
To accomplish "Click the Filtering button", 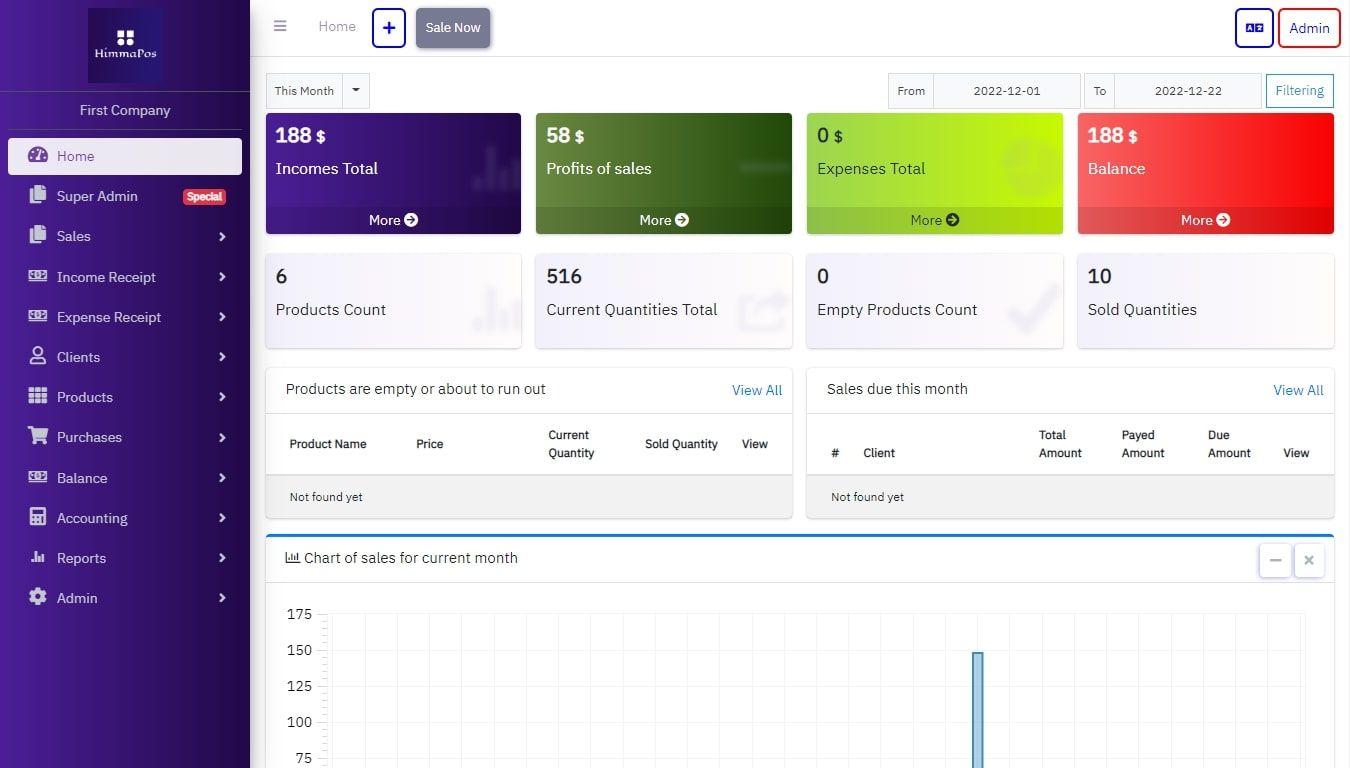I will [1299, 91].
